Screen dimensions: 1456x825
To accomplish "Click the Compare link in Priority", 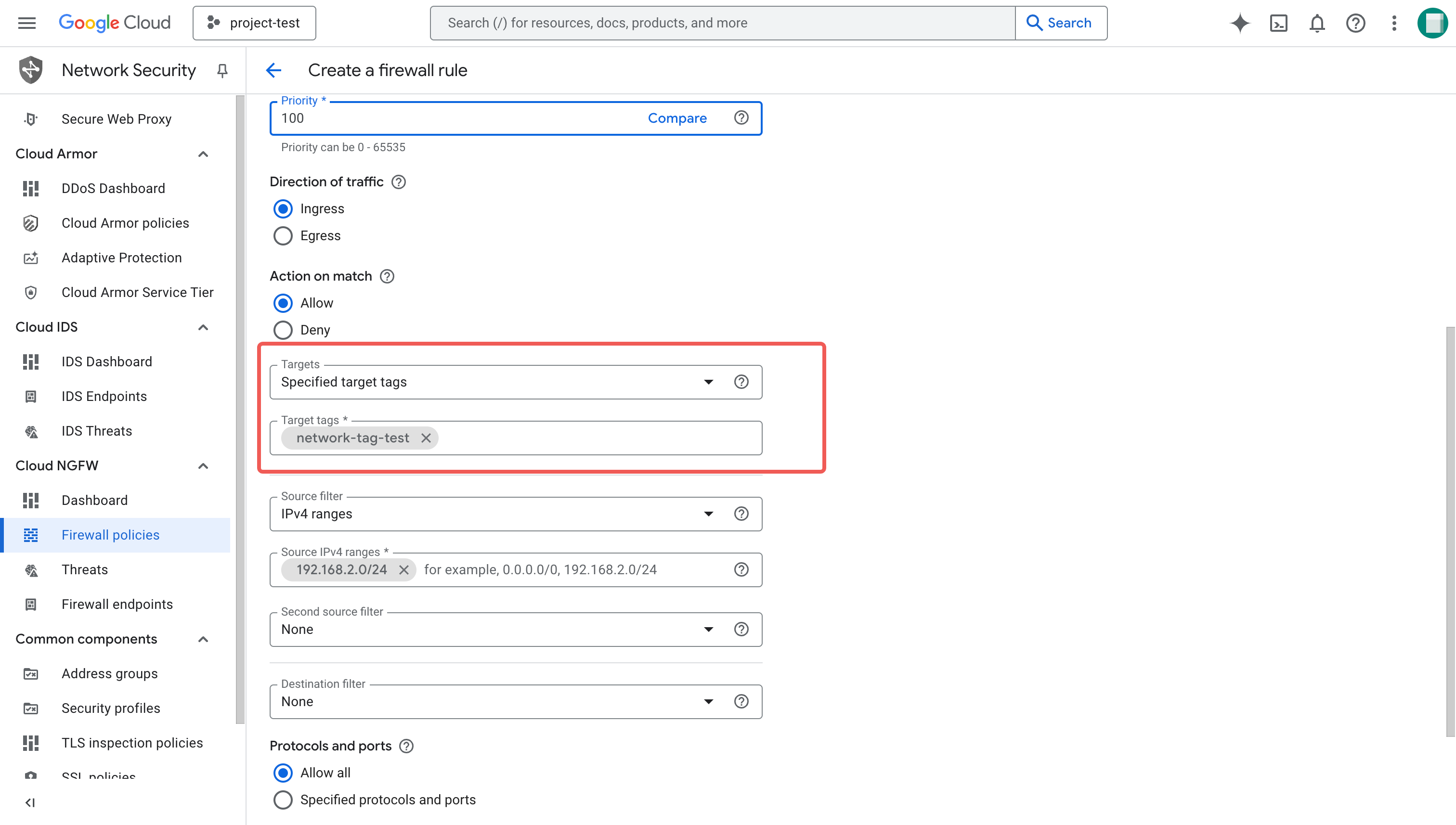I will tap(676, 118).
